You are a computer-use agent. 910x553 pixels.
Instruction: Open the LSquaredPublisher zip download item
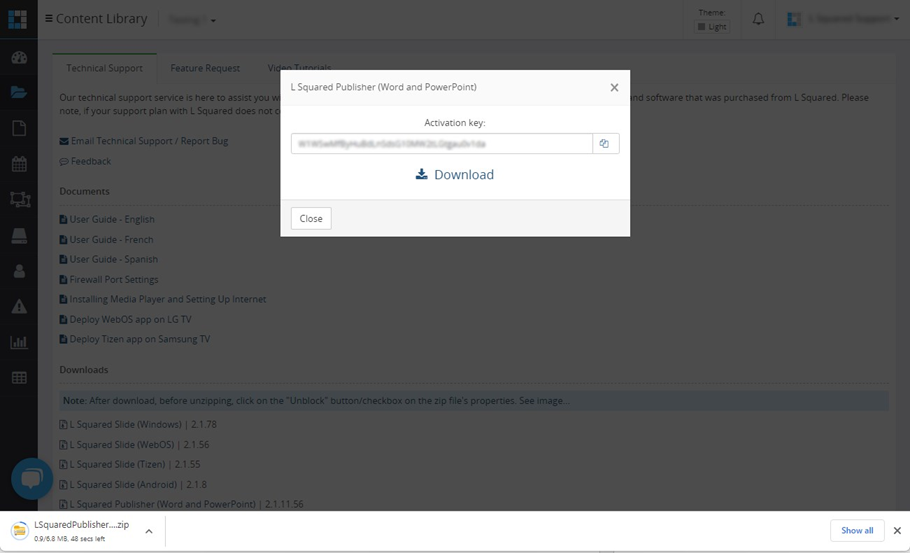tap(81, 530)
